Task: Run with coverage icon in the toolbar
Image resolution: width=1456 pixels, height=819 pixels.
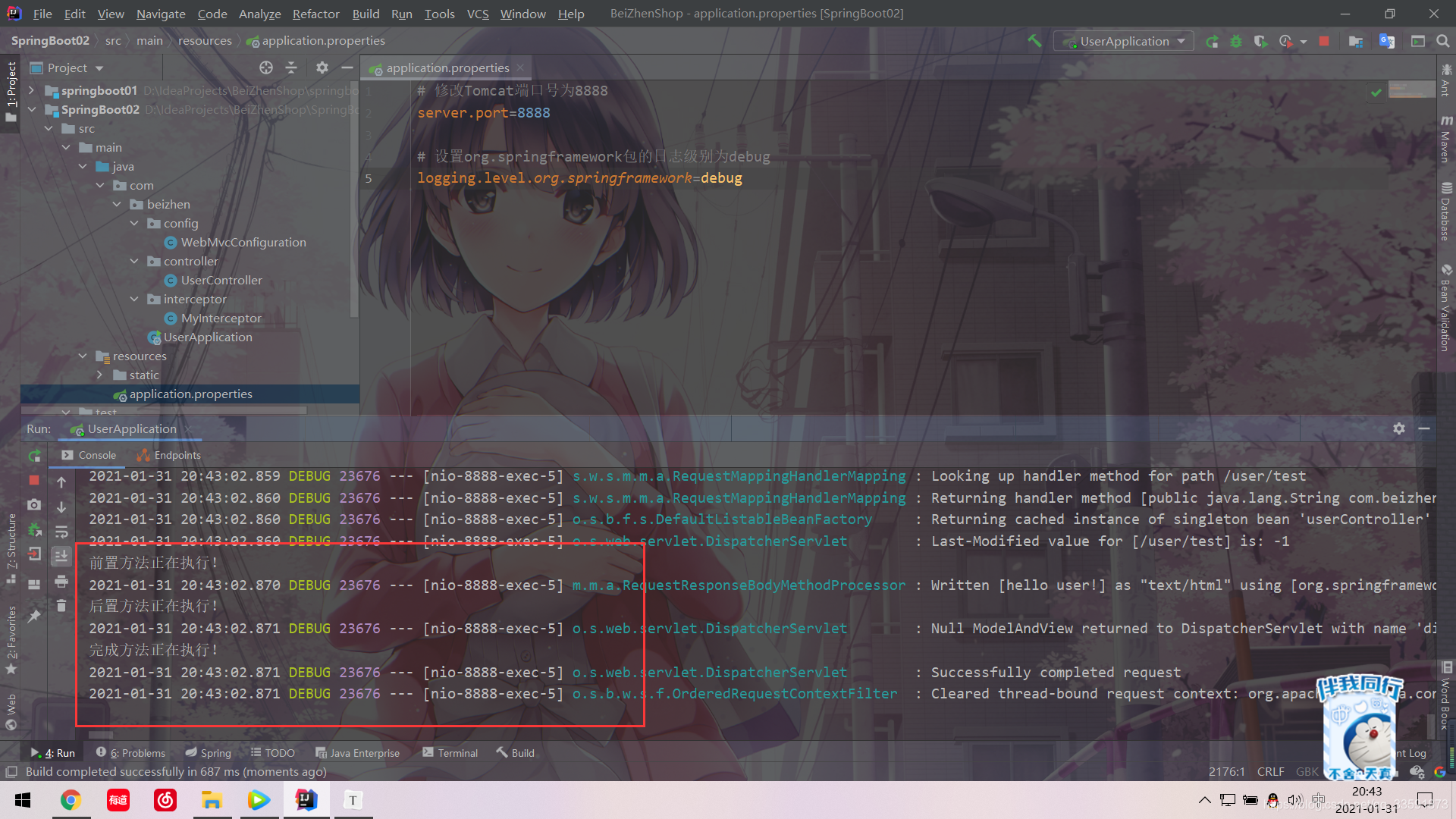Action: 1260,41
